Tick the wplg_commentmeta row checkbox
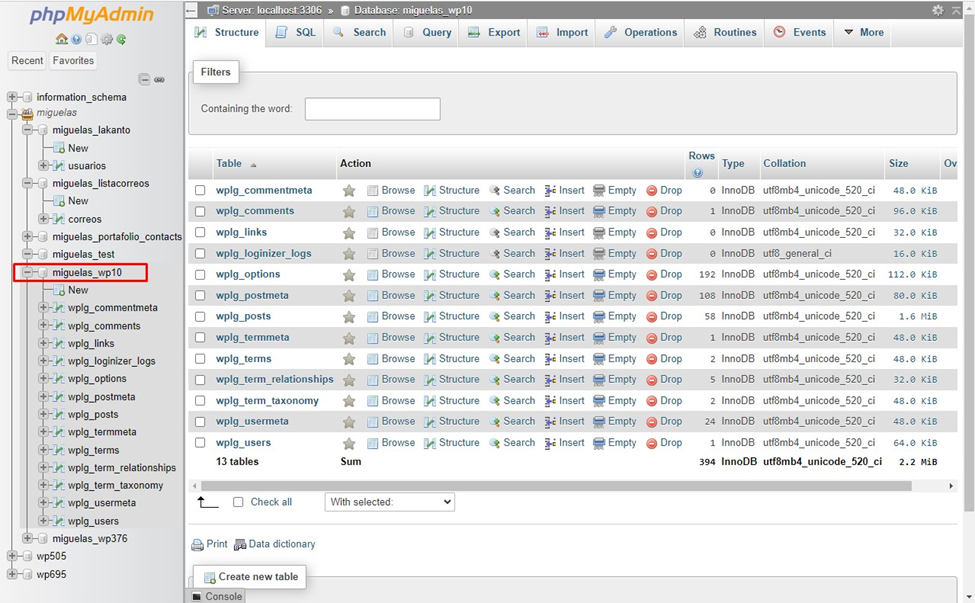Image resolution: width=975 pixels, height=603 pixels. pos(200,190)
